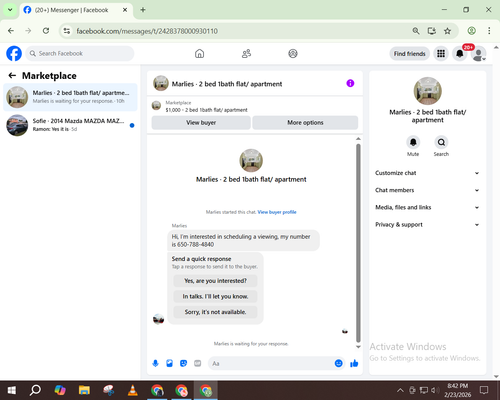Search in conversation with the magnifier icon
The image size is (500, 400).
click(441, 143)
